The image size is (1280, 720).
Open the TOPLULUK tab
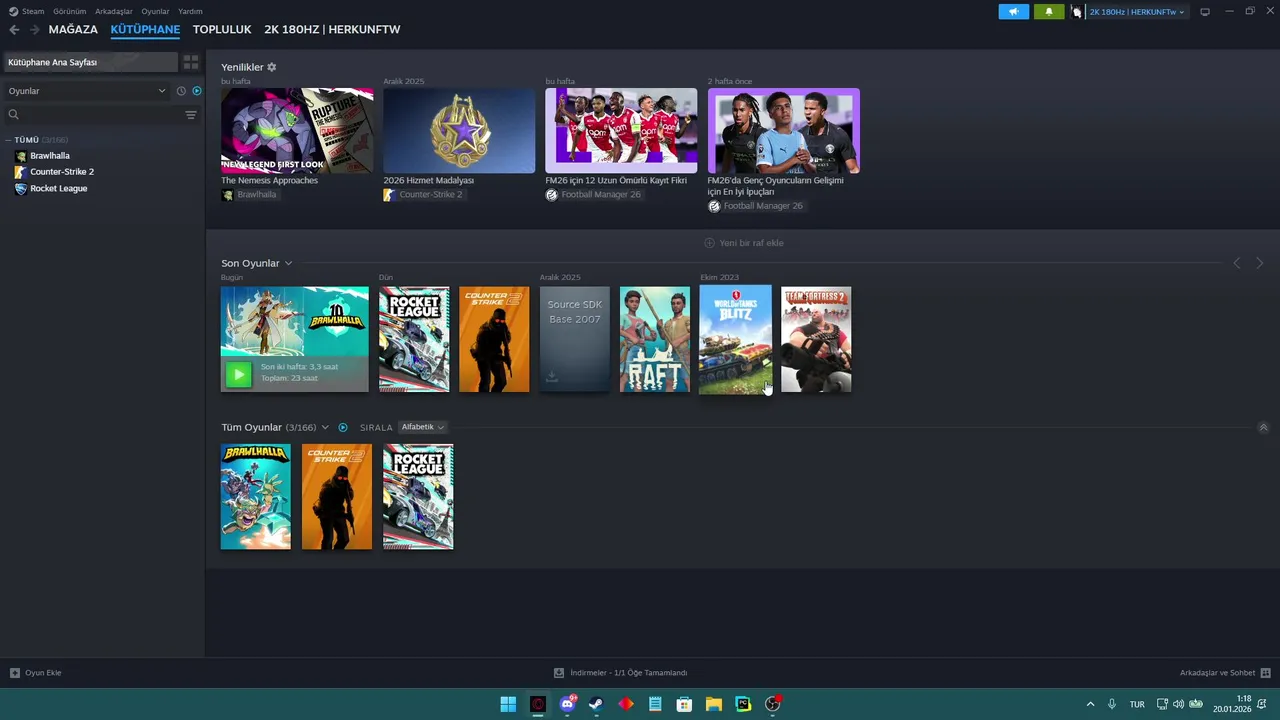tap(222, 30)
